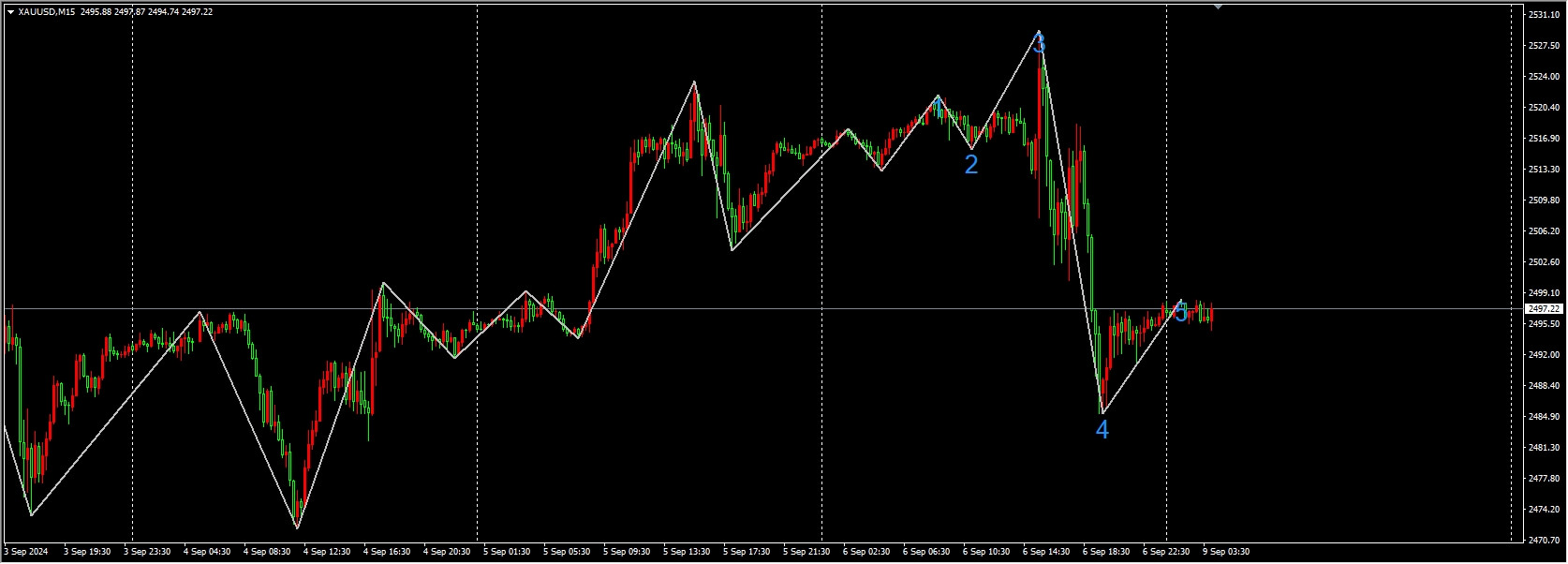Click the '5 Sep 01:30' time label
The height and width of the screenshot is (564, 1568).
(x=507, y=552)
